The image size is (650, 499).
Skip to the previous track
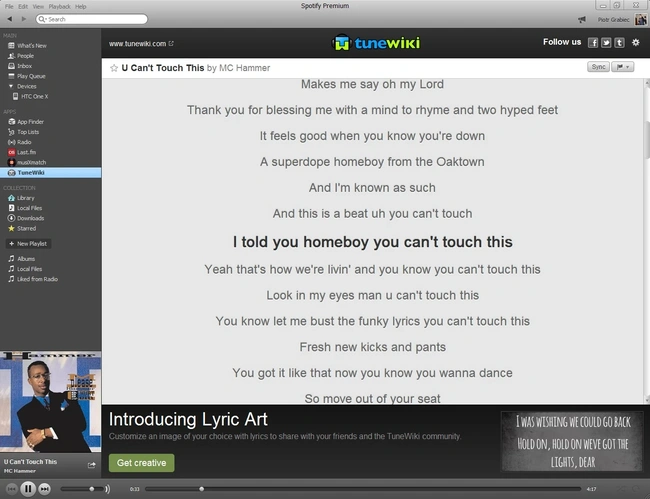[x=11, y=489]
